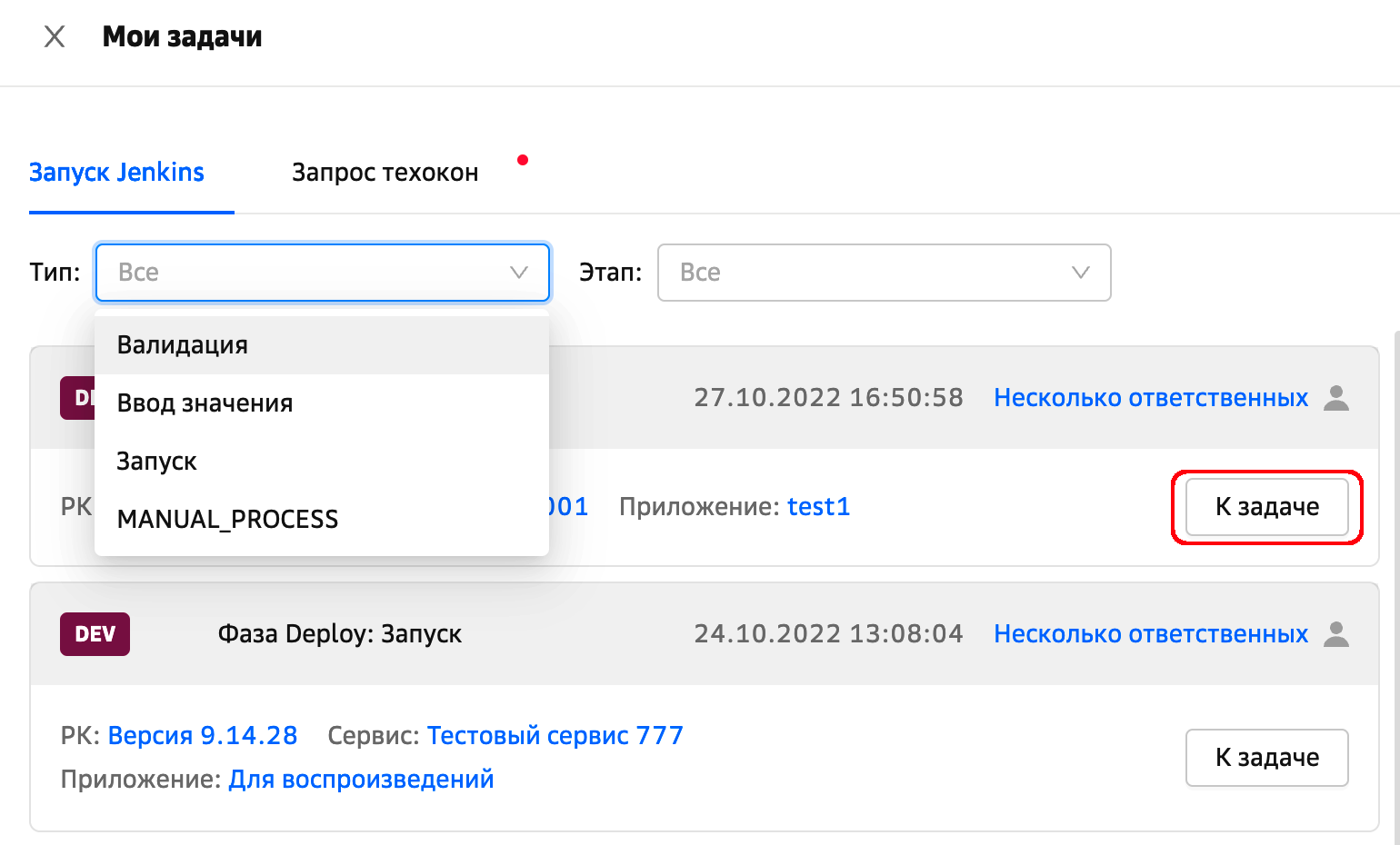Open the test1 application link

(818, 507)
